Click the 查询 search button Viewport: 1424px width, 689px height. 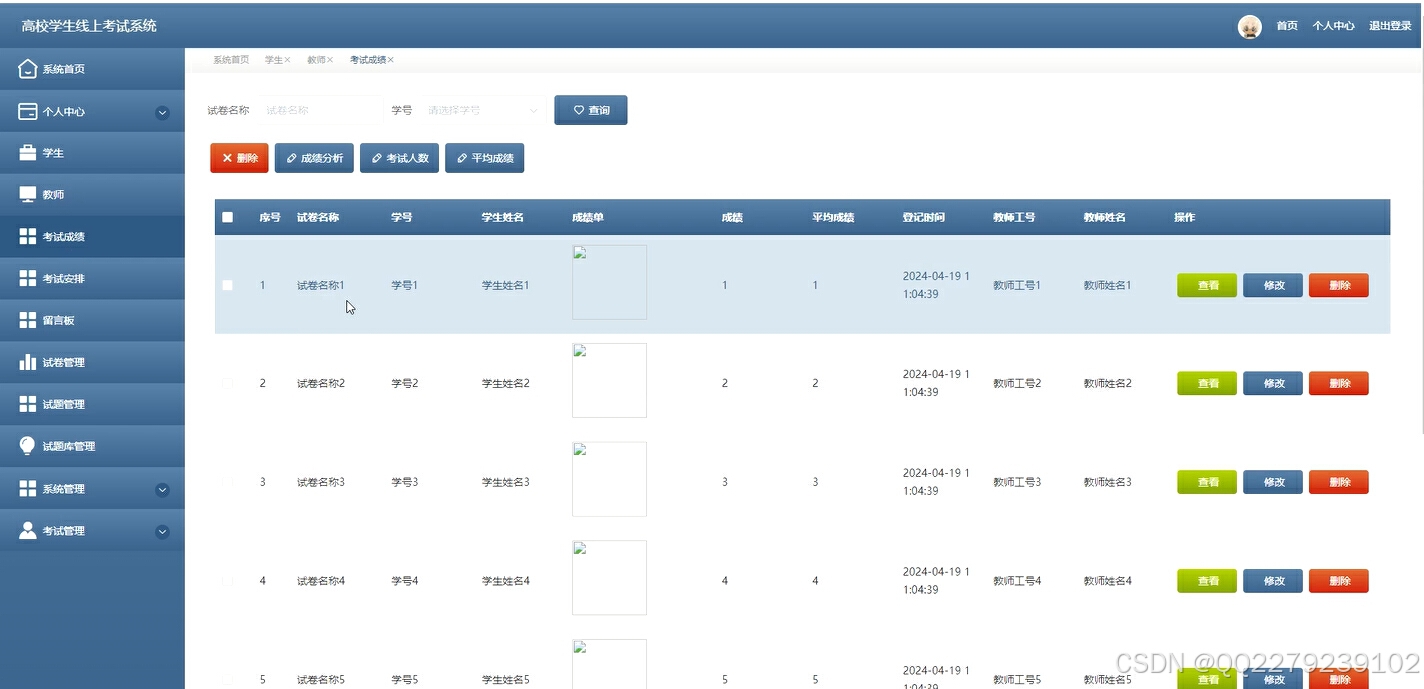pos(591,110)
